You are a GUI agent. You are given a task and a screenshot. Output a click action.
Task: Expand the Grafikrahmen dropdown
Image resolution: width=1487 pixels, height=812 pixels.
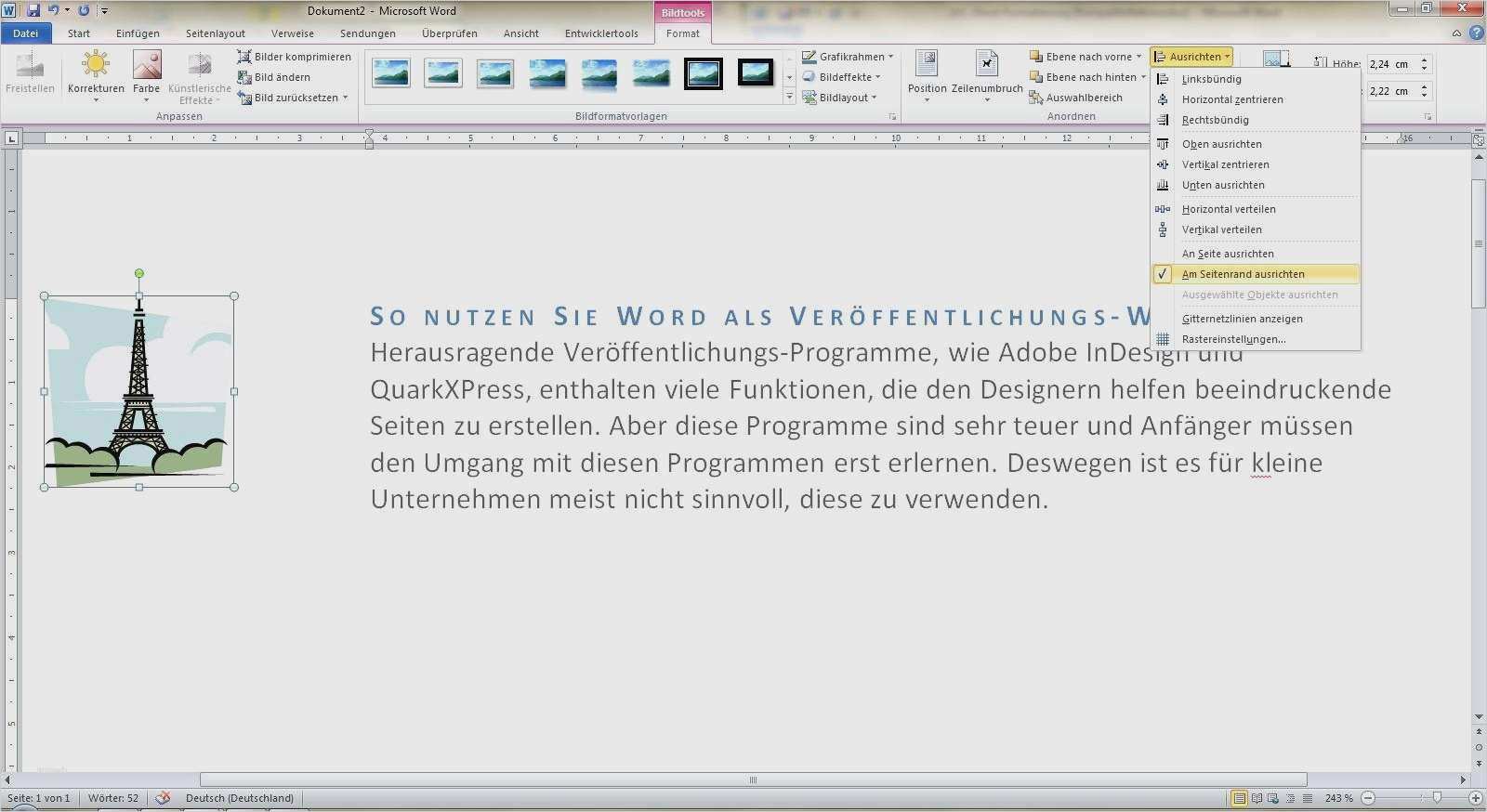[x=890, y=57]
